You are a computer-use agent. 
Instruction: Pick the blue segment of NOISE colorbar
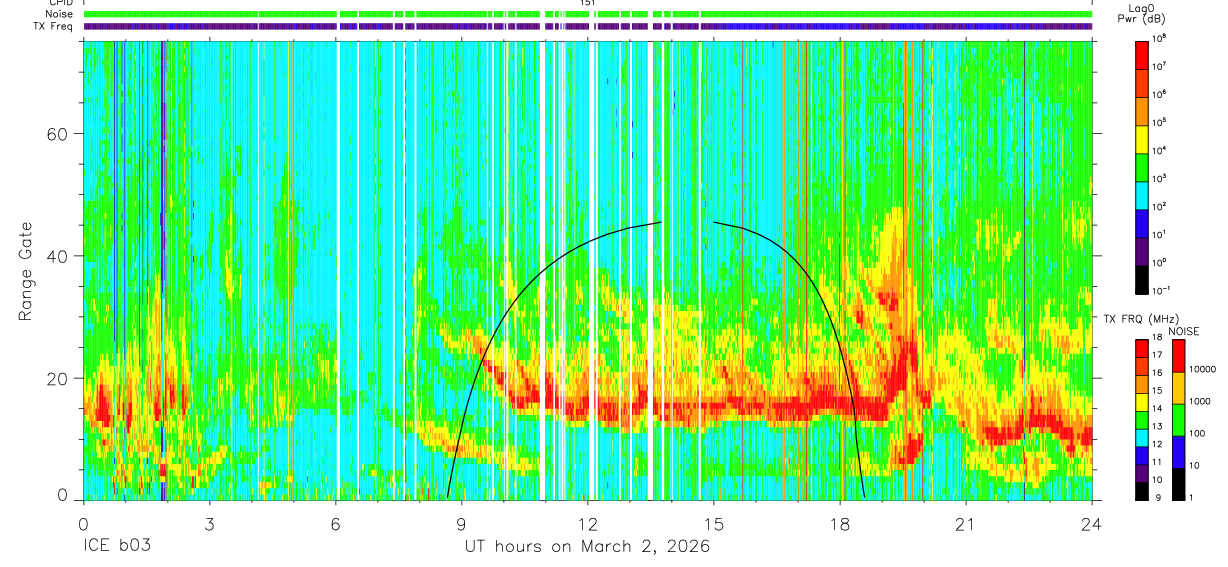coord(1178,451)
